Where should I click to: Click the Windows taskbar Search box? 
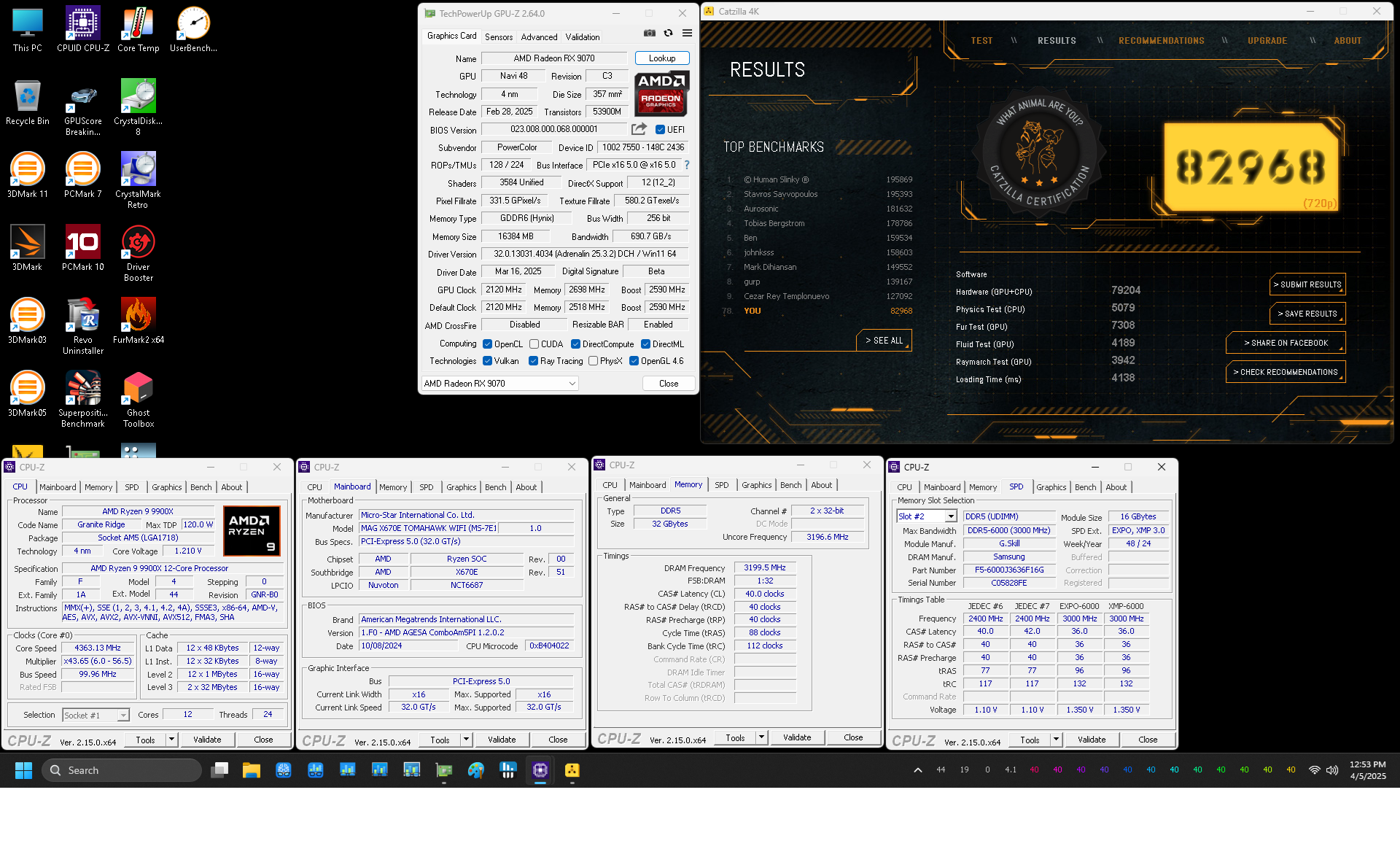122,770
